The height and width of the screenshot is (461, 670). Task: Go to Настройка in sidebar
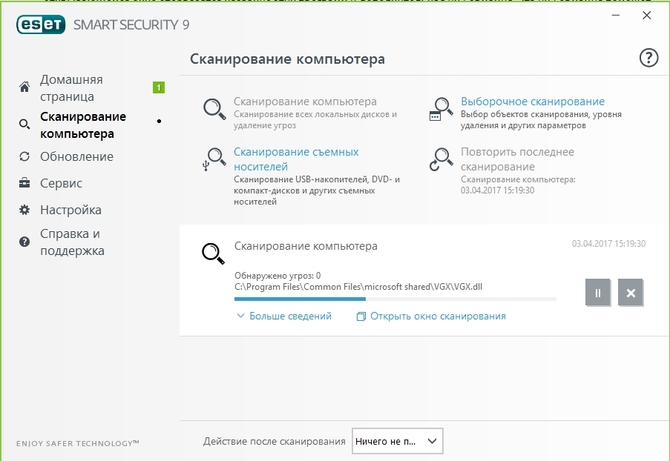pyautogui.click(x=71, y=211)
